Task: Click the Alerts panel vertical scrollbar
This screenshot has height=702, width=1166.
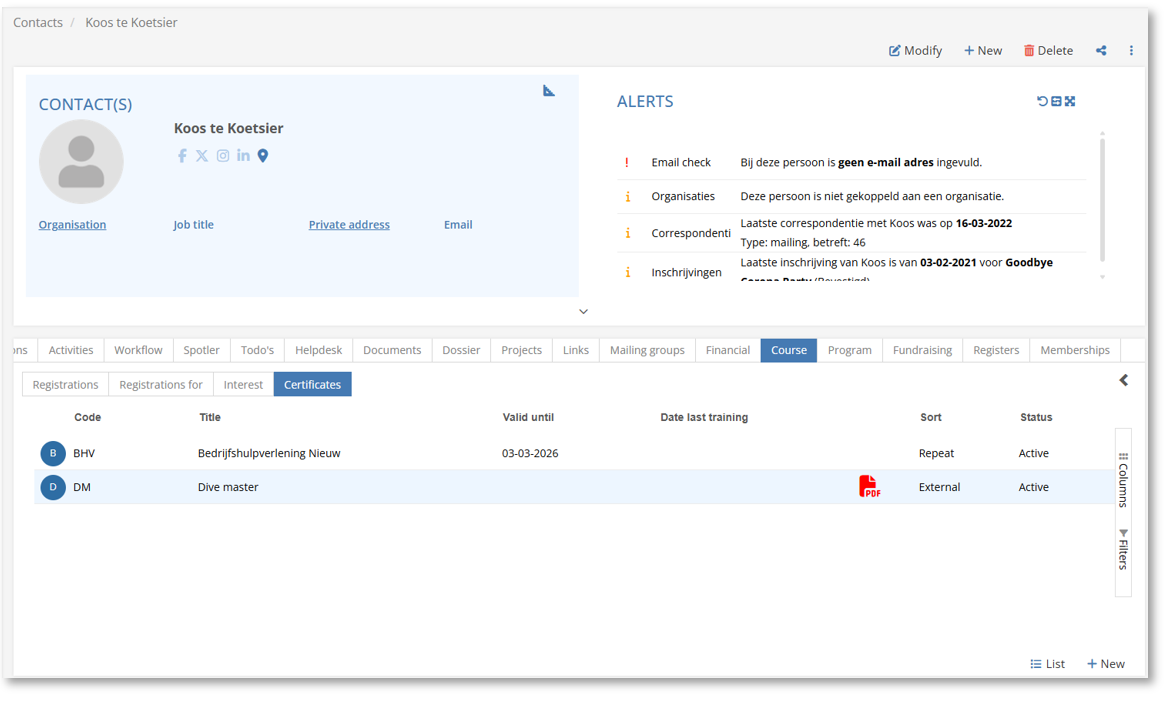Action: (x=1102, y=200)
